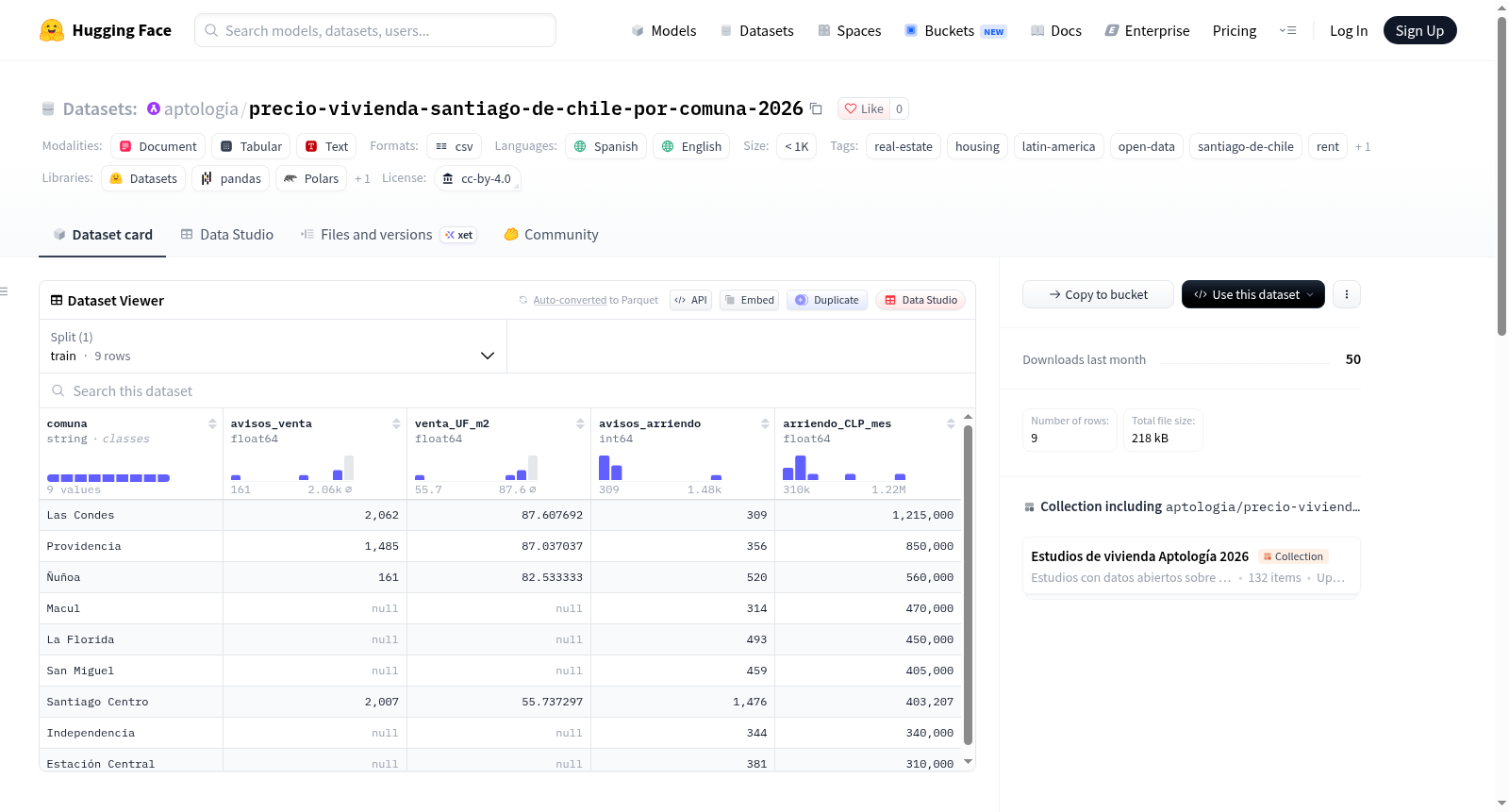This screenshot has height=812, width=1509.
Task: Open the API button in Dataset Viewer
Action: click(x=690, y=300)
